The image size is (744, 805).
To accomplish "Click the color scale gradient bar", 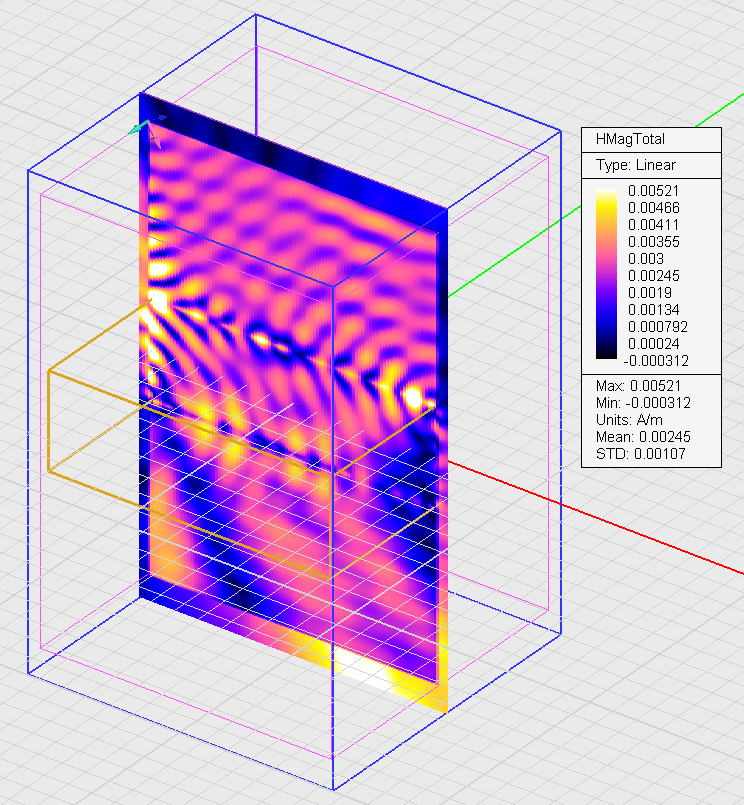I will pyautogui.click(x=606, y=274).
